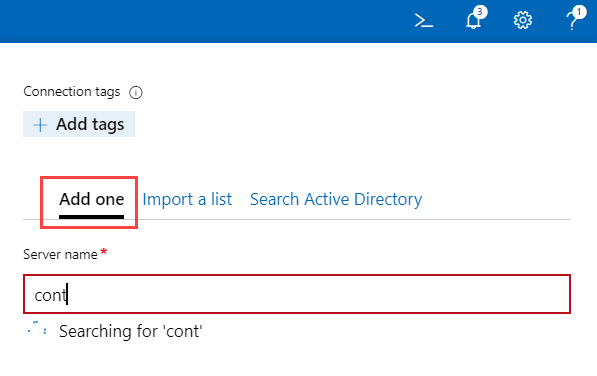Viewport: 597px width, 376px height.
Task: Click the Connection tags label
Action: pos(72,92)
